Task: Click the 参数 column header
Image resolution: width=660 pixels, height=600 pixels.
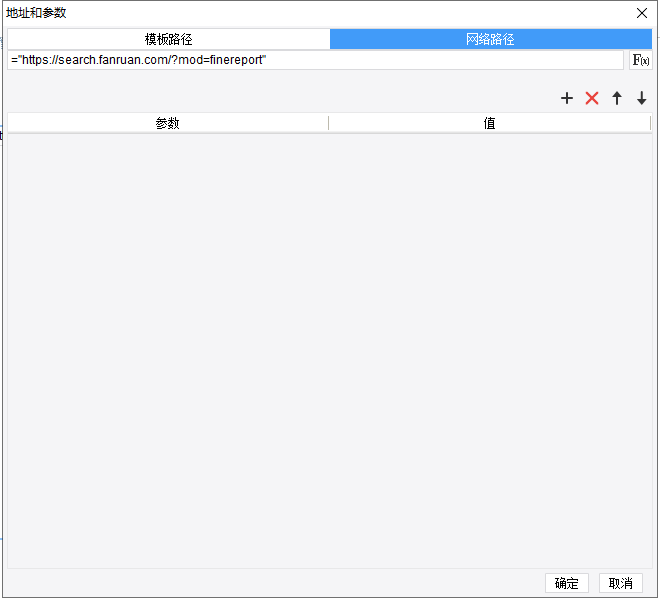Action: 168,123
